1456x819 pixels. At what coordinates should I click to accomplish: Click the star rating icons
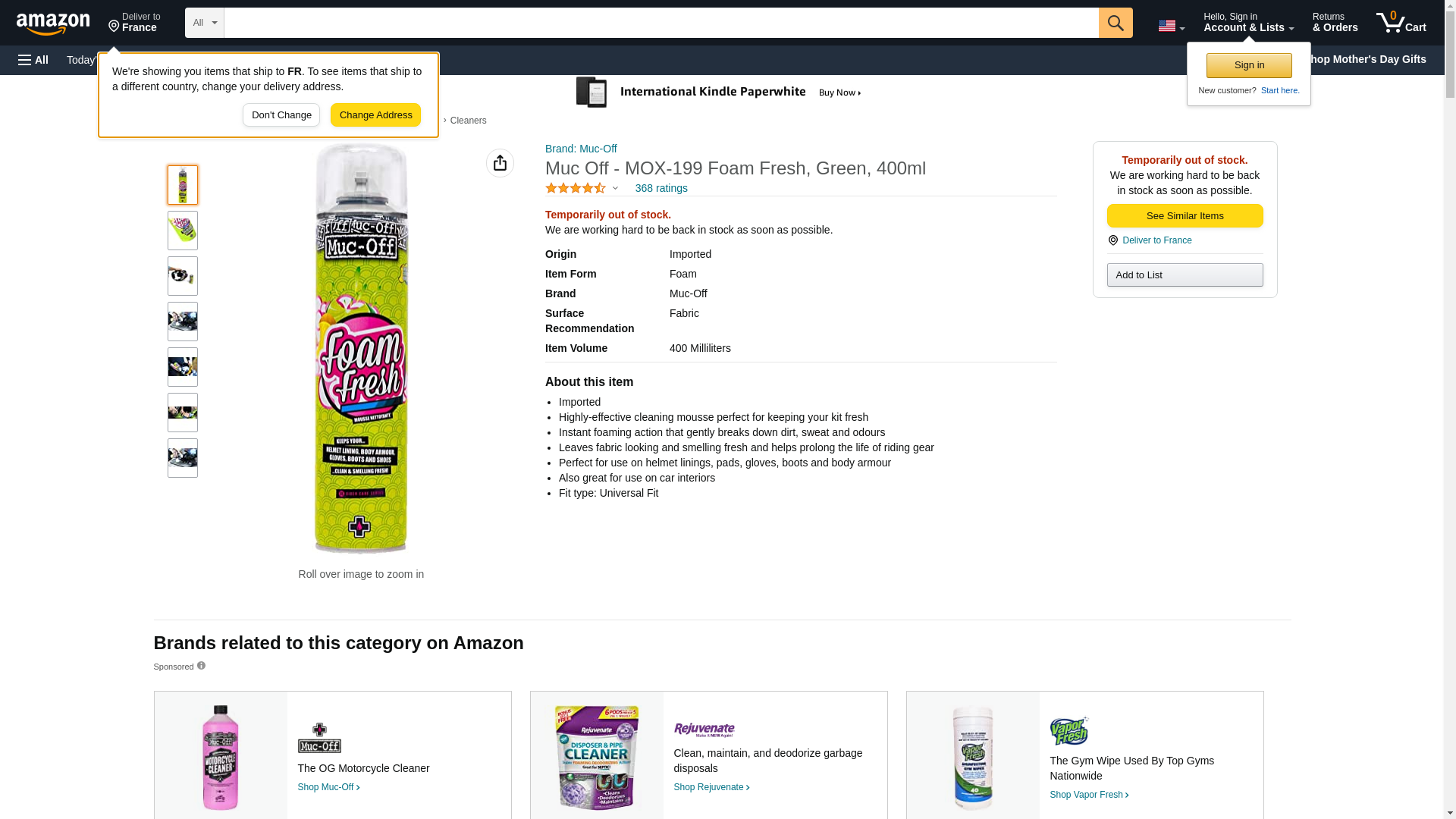576,188
